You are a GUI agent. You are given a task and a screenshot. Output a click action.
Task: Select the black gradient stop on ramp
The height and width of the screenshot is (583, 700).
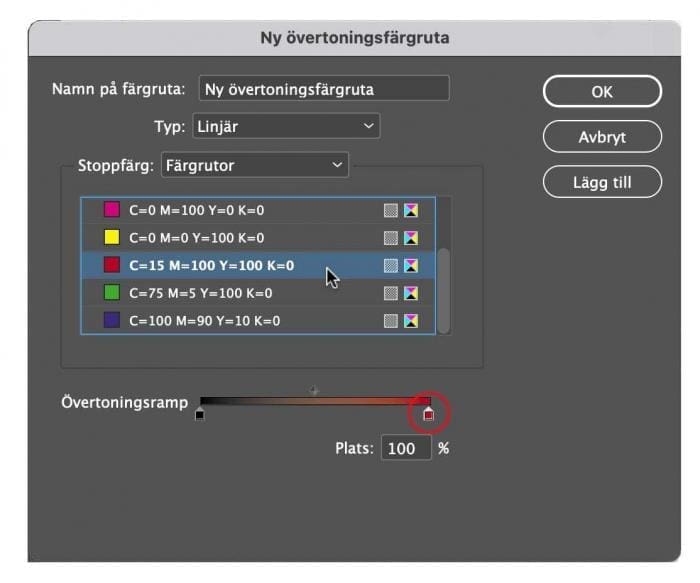tap(200, 414)
